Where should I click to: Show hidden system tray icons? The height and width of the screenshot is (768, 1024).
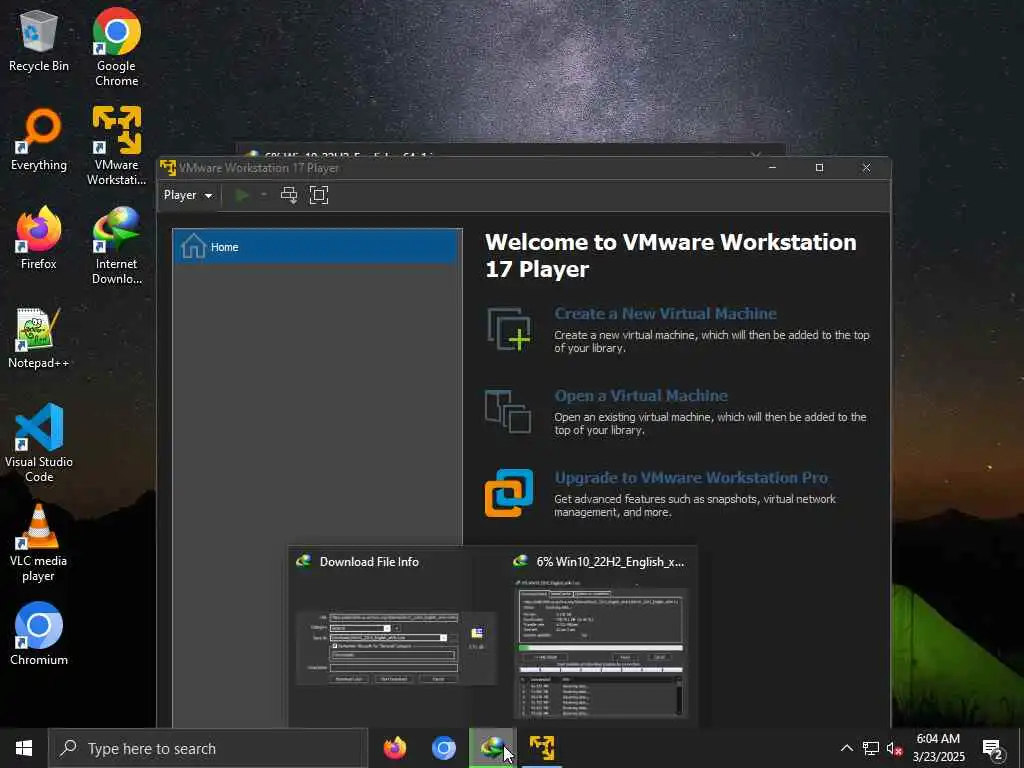tap(846, 748)
